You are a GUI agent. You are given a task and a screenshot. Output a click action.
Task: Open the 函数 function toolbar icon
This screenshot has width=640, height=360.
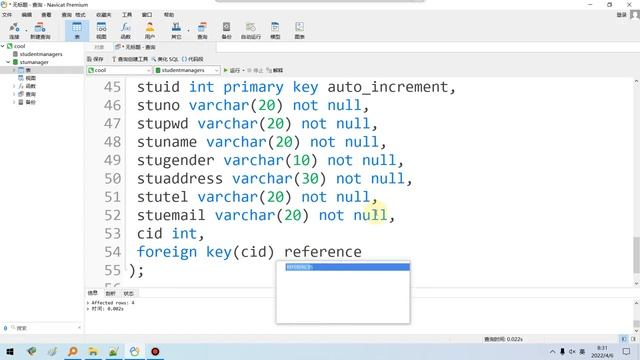(x=125, y=31)
